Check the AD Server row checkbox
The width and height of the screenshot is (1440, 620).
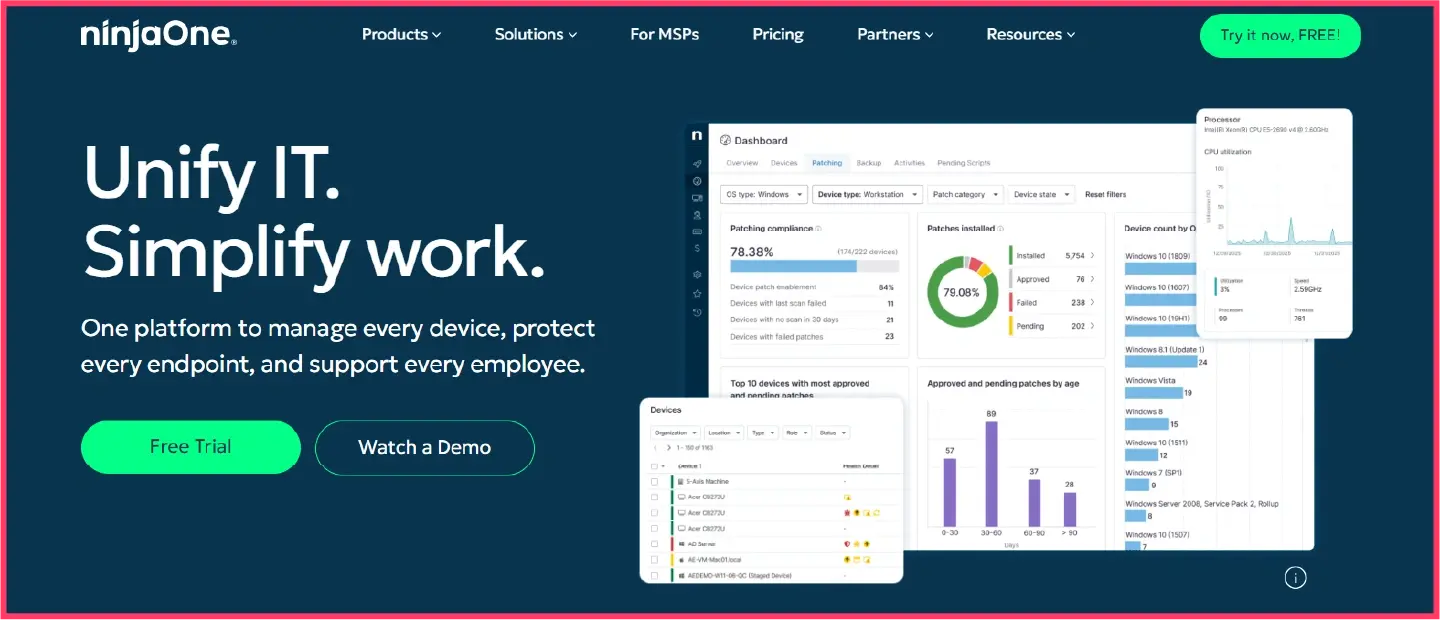click(x=654, y=544)
